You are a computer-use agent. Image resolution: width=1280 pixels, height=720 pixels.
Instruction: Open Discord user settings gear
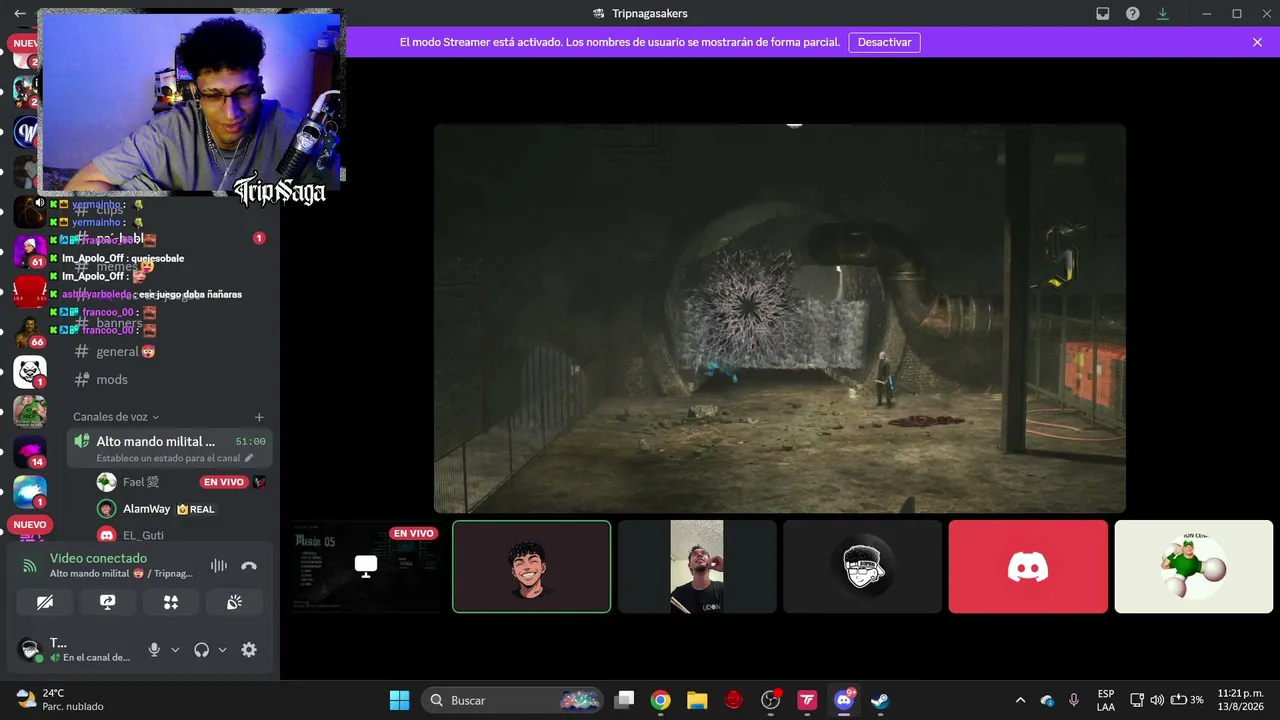coord(249,650)
